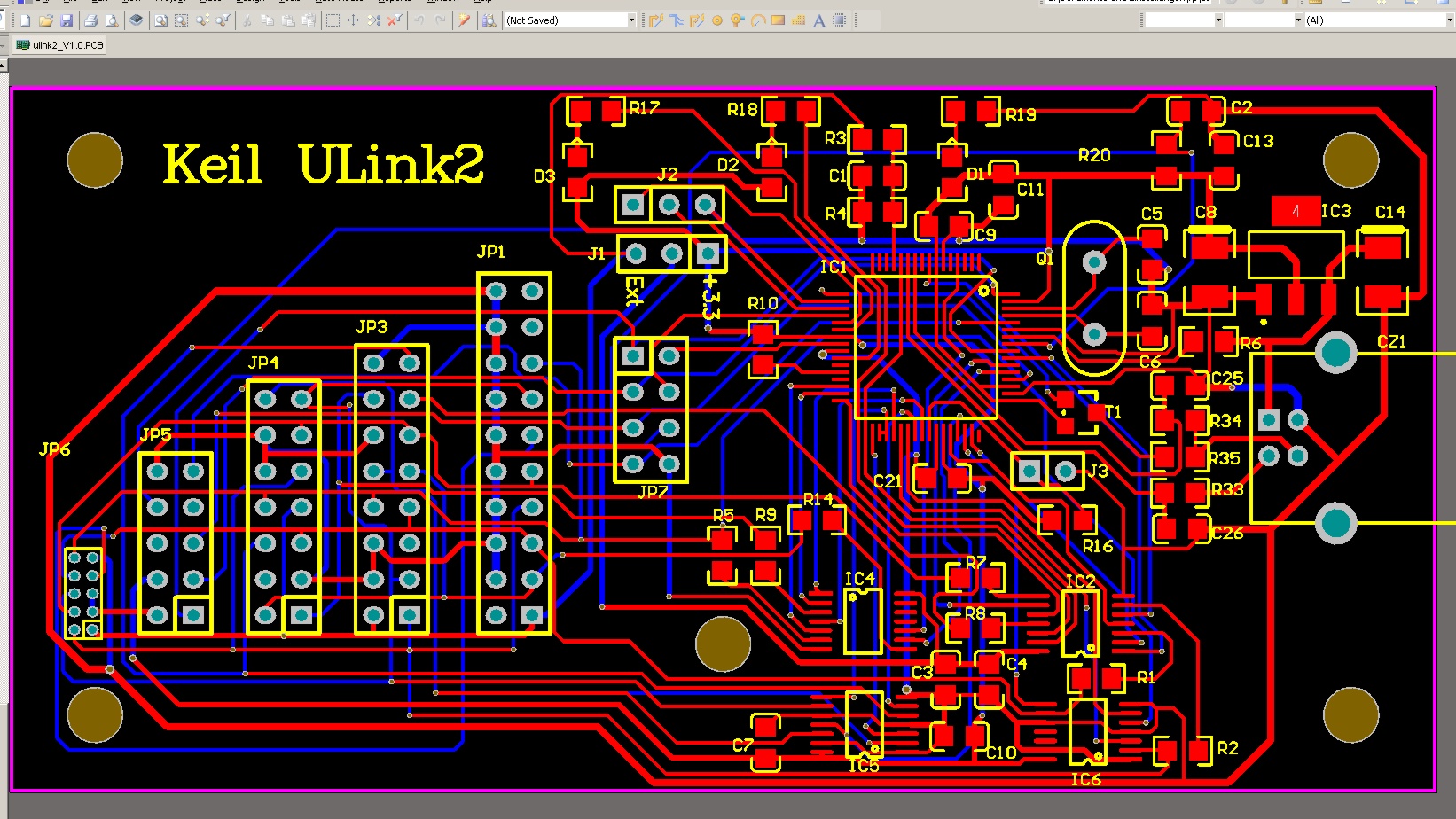The height and width of the screenshot is (819, 1456).
Task: Select the '+3.3' silkscreen text
Action: pyautogui.click(x=709, y=296)
